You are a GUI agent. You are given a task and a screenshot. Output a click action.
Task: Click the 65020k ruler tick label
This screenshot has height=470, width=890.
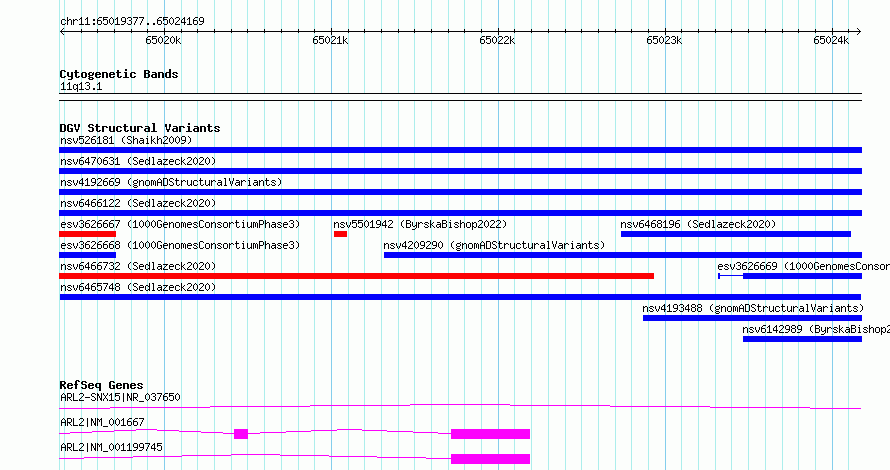pyautogui.click(x=163, y=40)
